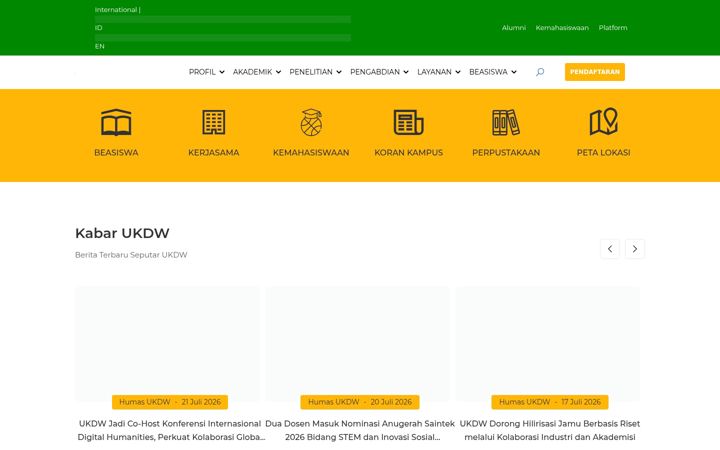The height and width of the screenshot is (450, 720).
Task: Click the Peta Lokasi map pin icon
Action: tap(603, 122)
